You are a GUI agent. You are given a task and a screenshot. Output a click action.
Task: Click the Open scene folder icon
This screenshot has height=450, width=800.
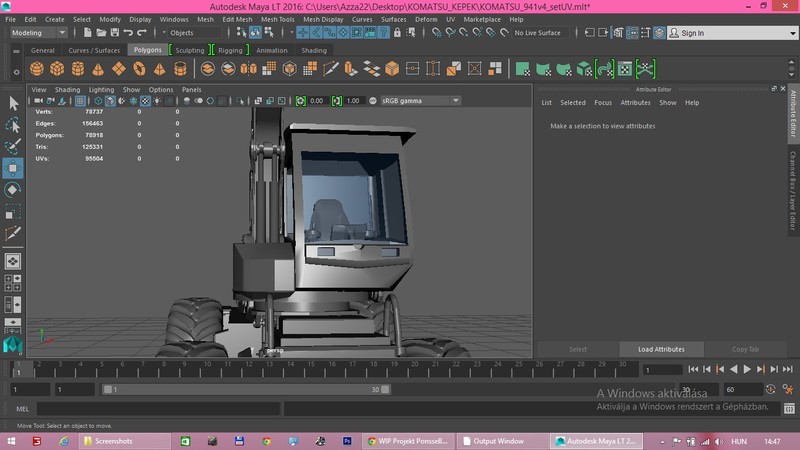[101, 33]
